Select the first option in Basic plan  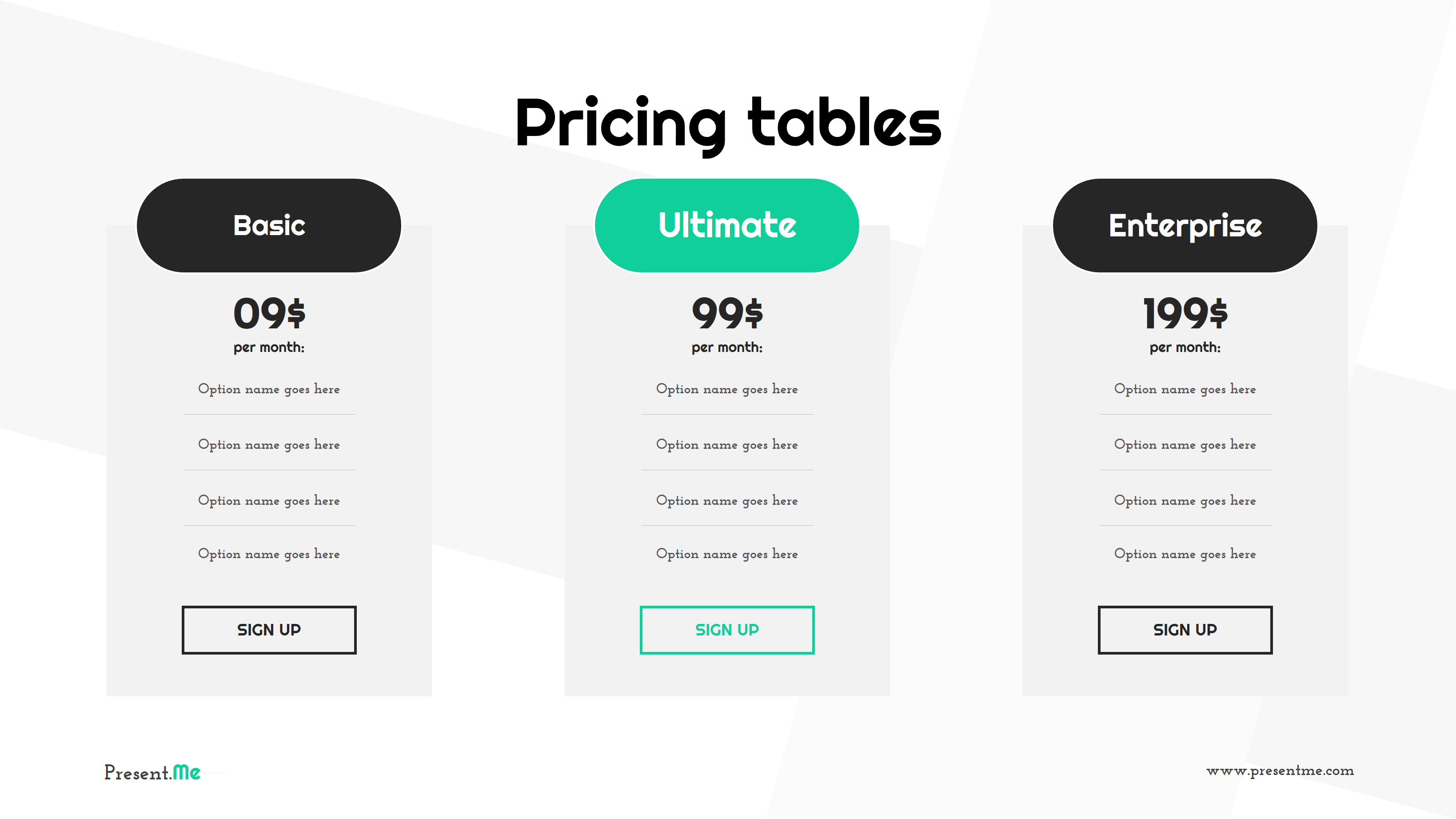[x=269, y=389]
